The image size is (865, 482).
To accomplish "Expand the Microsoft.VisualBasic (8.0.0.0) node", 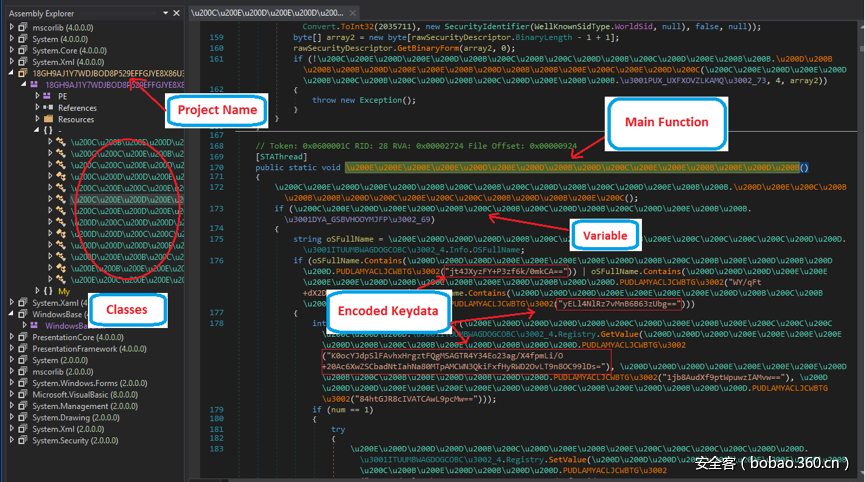I will click(x=10, y=394).
